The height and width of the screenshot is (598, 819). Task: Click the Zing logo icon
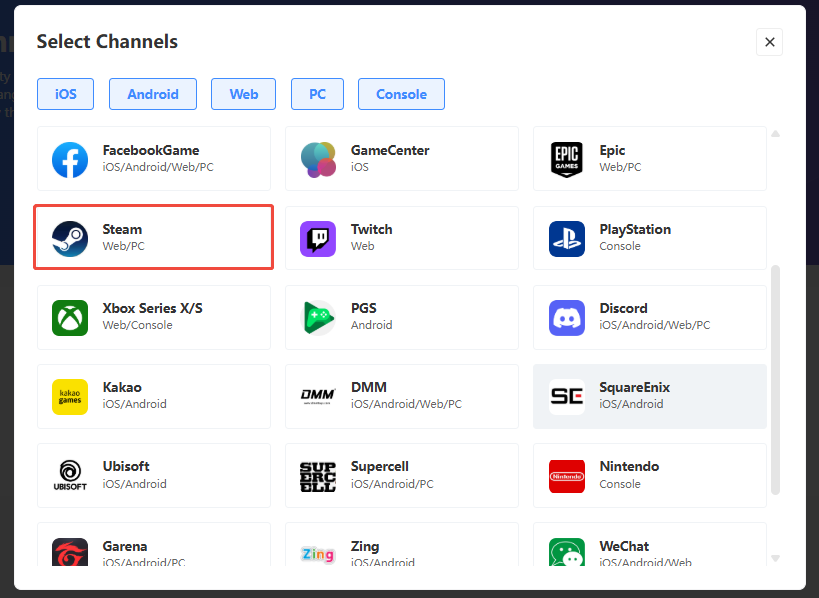pos(318,554)
